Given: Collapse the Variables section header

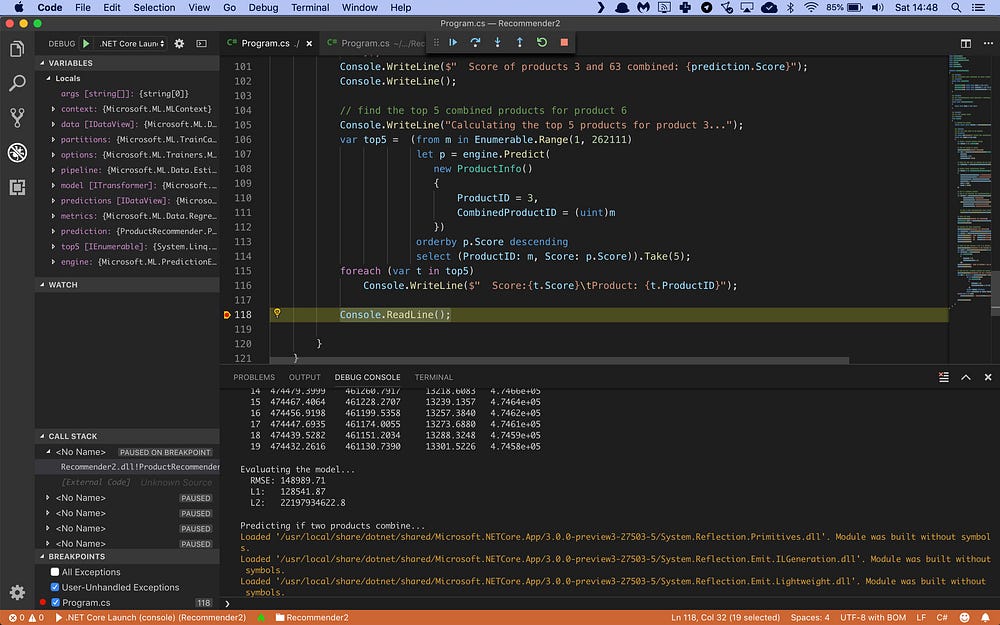Looking at the screenshot, I should 70,63.
